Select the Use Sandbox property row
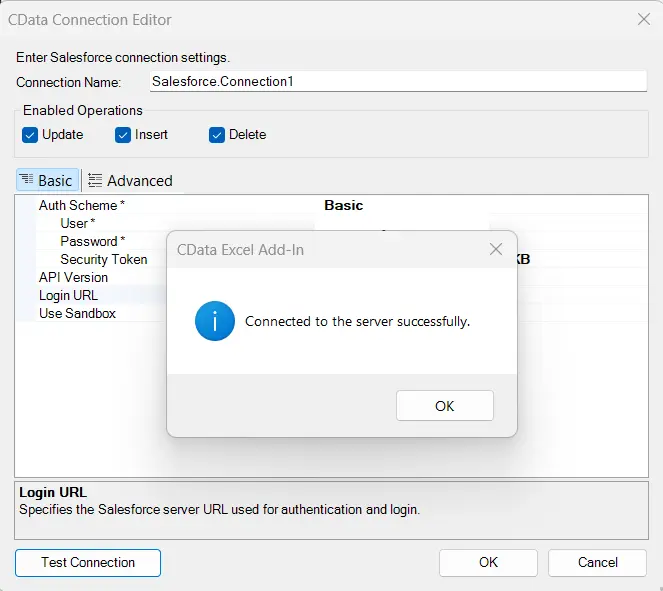 click(x=77, y=313)
